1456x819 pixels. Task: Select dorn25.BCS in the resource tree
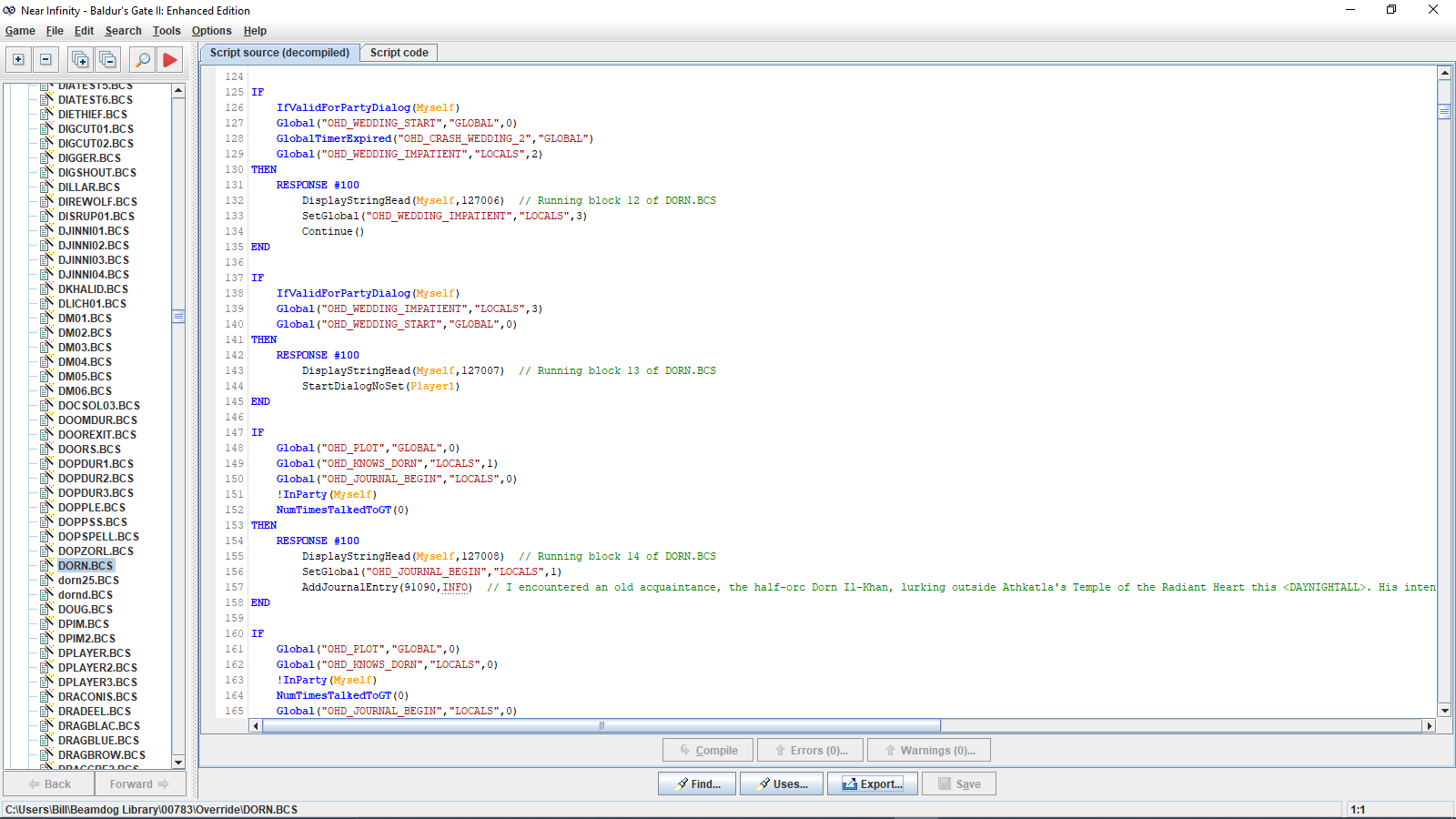pyautogui.click(x=88, y=580)
